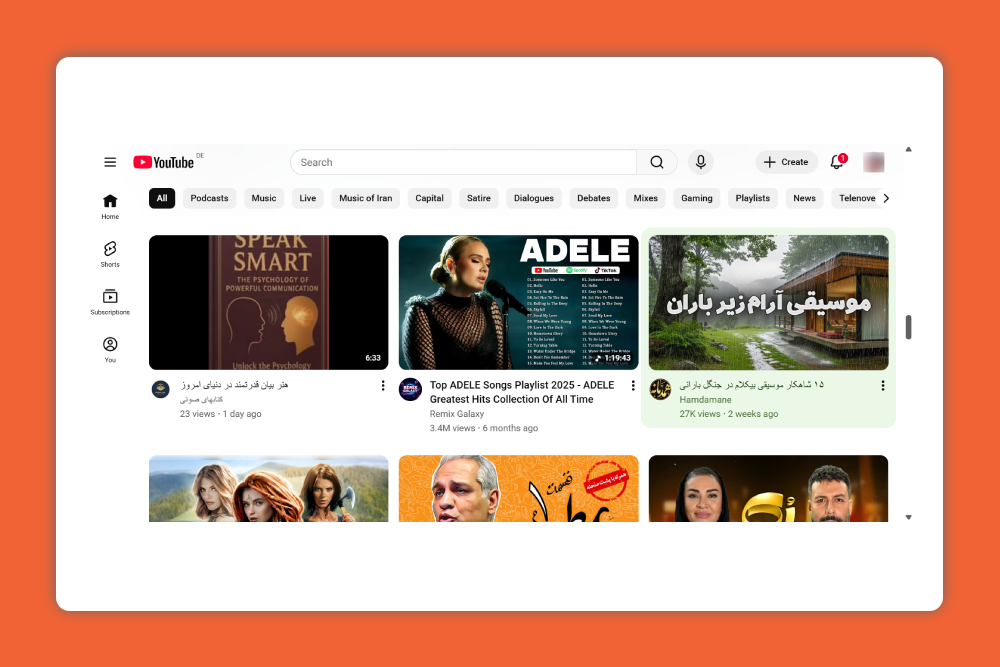Open the You page in sidebar
The image size is (1000, 667).
110,350
